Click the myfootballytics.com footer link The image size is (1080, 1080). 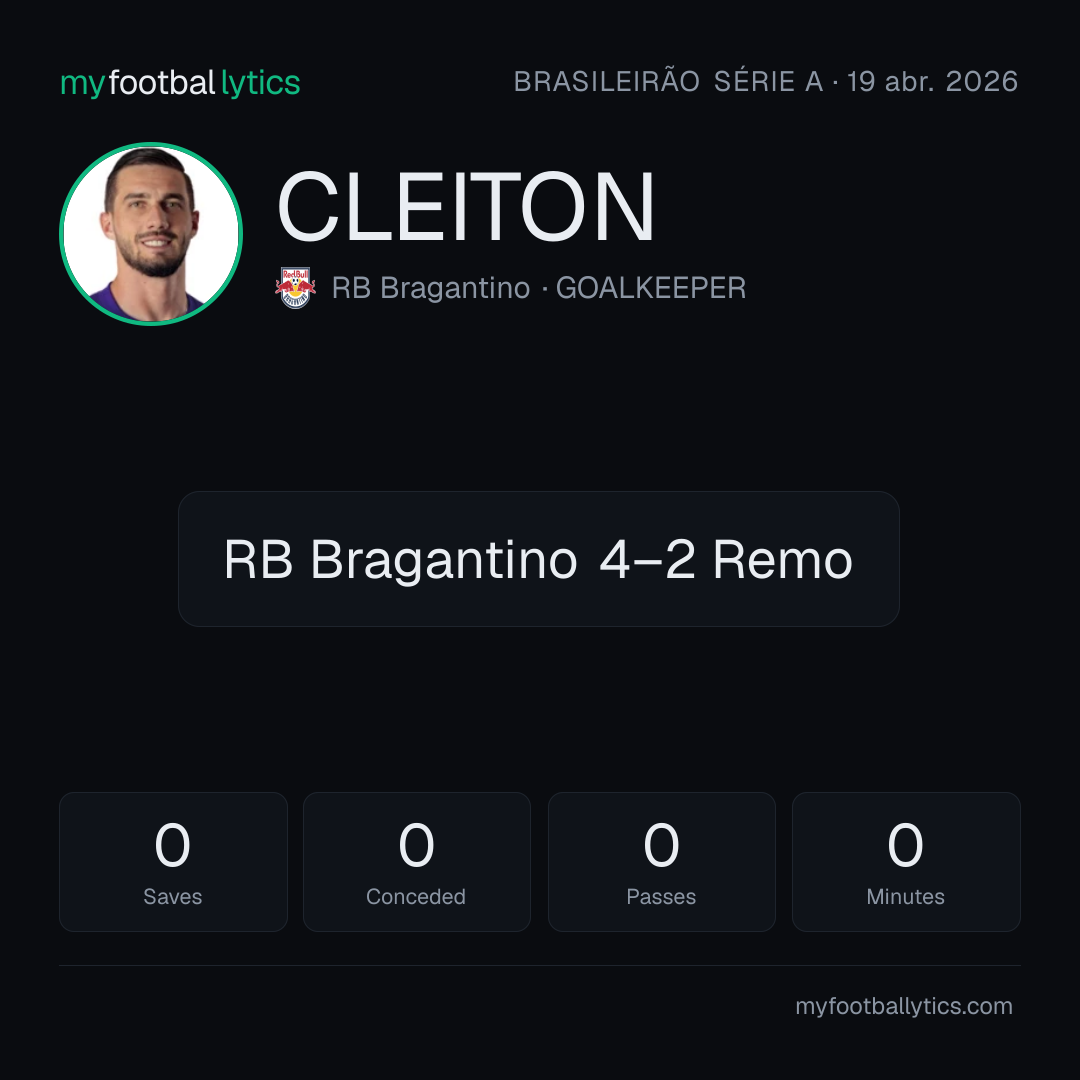click(x=904, y=1006)
